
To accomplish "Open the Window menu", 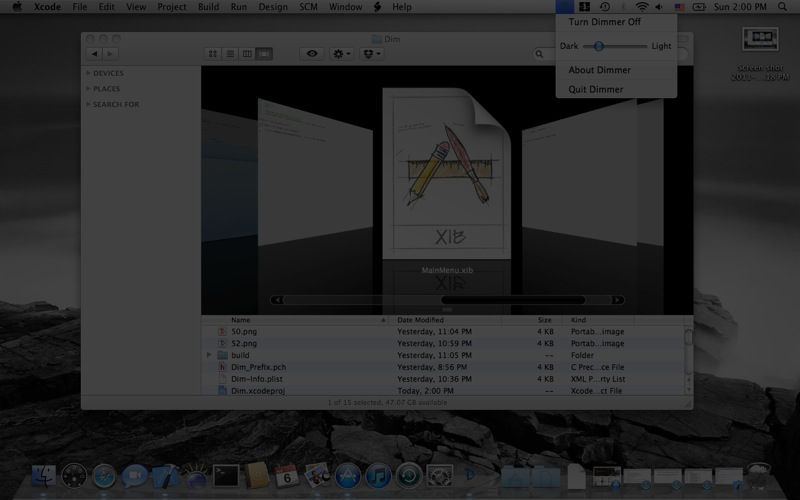I will click(x=345, y=7).
